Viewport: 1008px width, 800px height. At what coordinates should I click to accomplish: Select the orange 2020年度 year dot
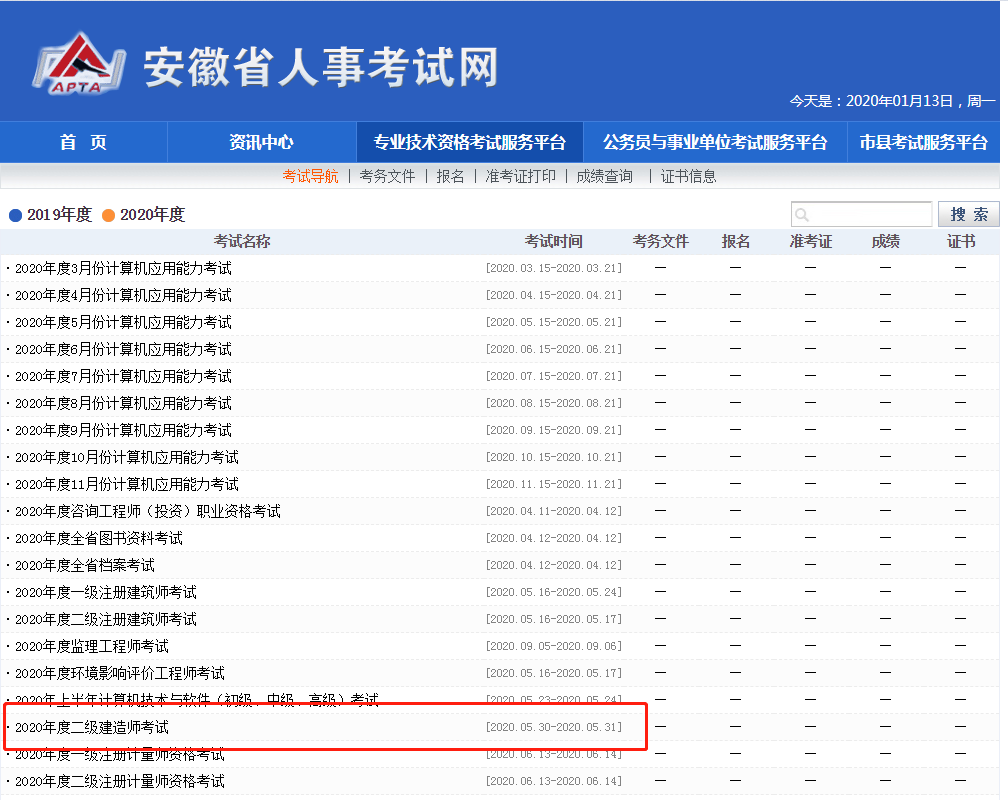109,215
